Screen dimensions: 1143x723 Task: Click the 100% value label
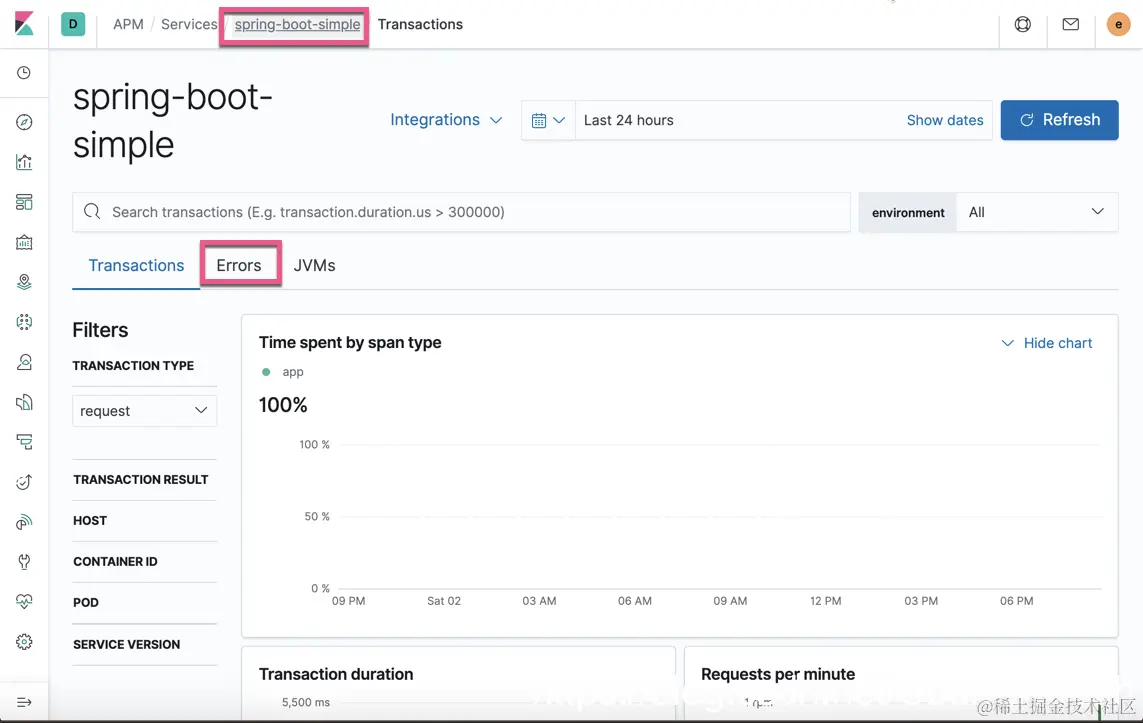(x=283, y=405)
